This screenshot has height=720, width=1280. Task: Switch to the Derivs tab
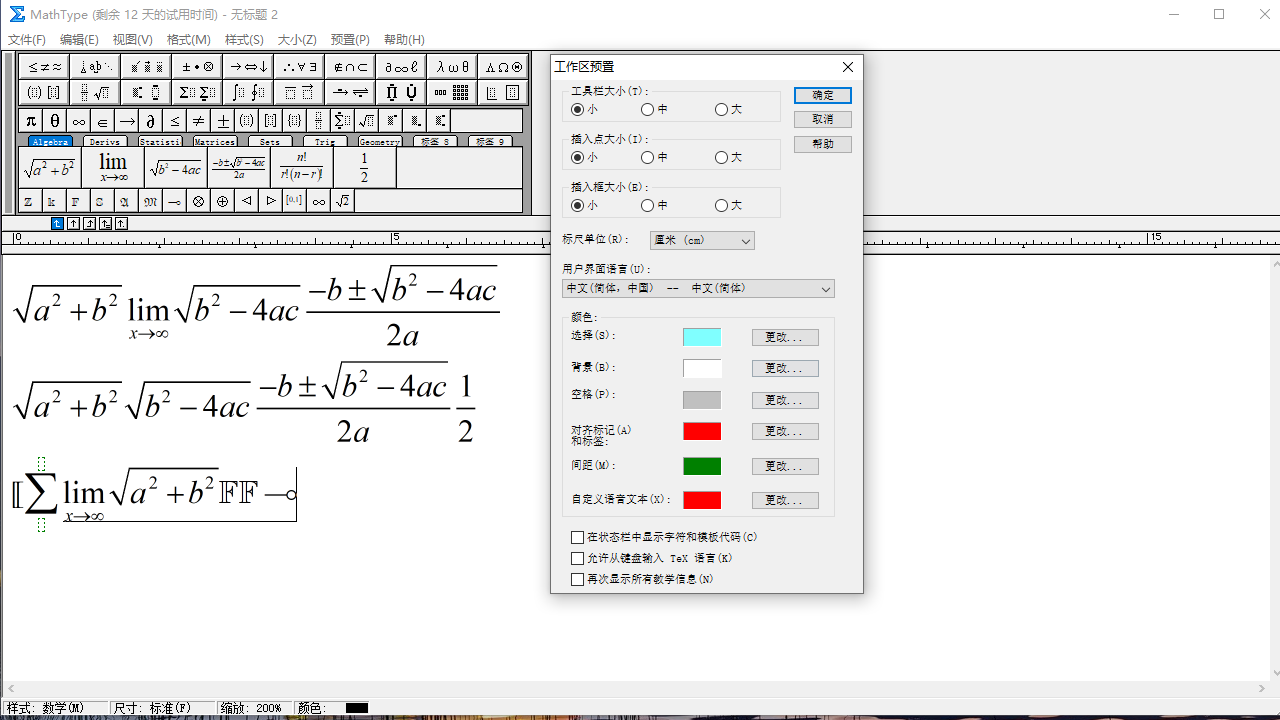104,142
